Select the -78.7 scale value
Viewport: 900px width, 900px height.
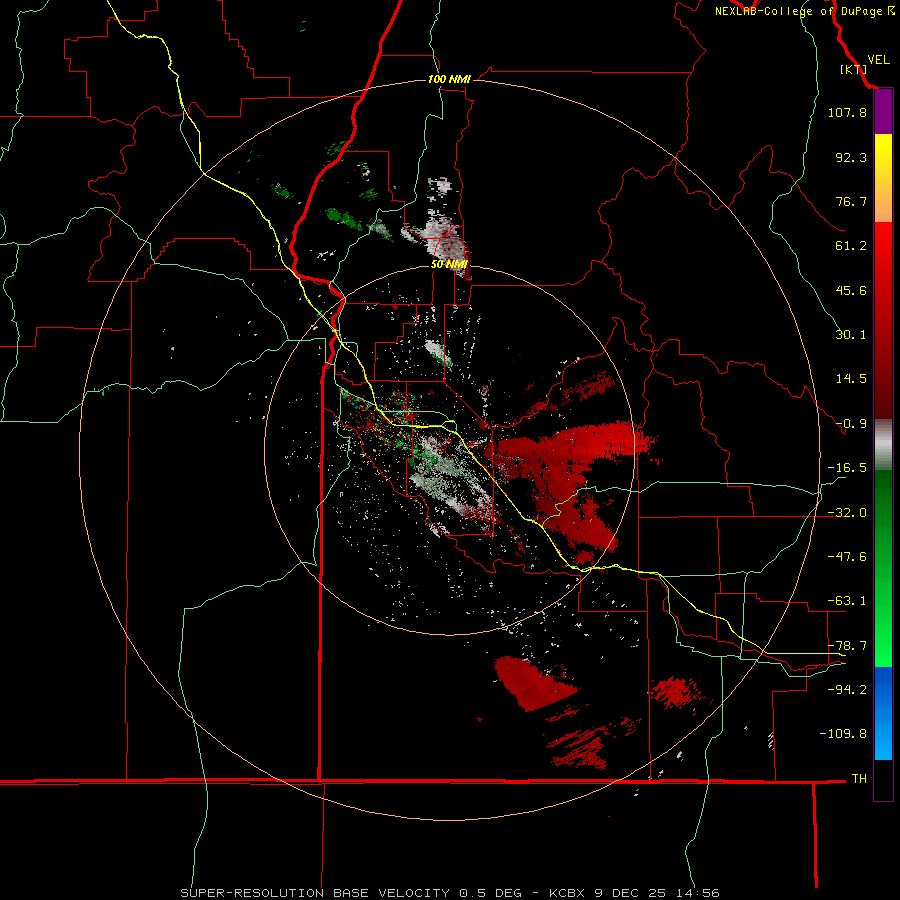click(847, 646)
